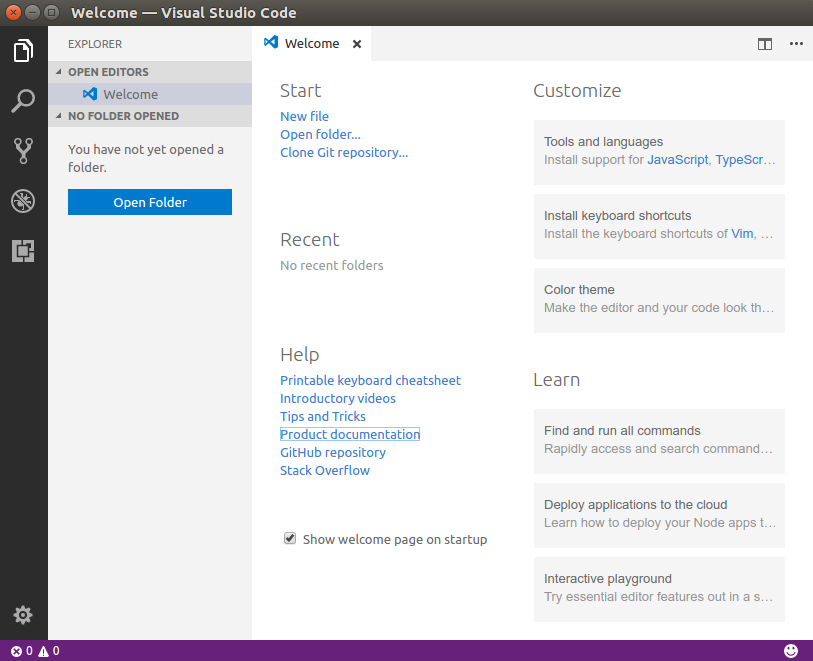The image size is (813, 661).
Task: Open Deploy applications to the cloud card
Action: [659, 515]
